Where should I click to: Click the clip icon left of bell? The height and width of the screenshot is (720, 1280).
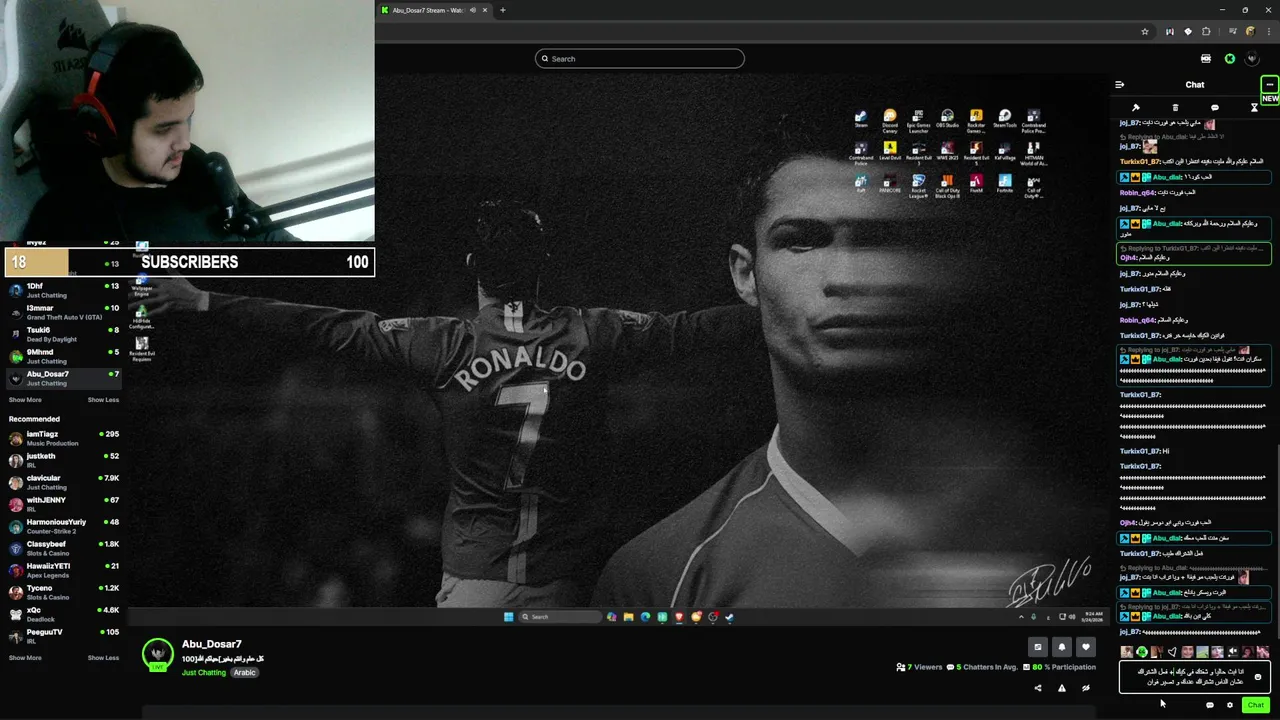tap(1038, 647)
